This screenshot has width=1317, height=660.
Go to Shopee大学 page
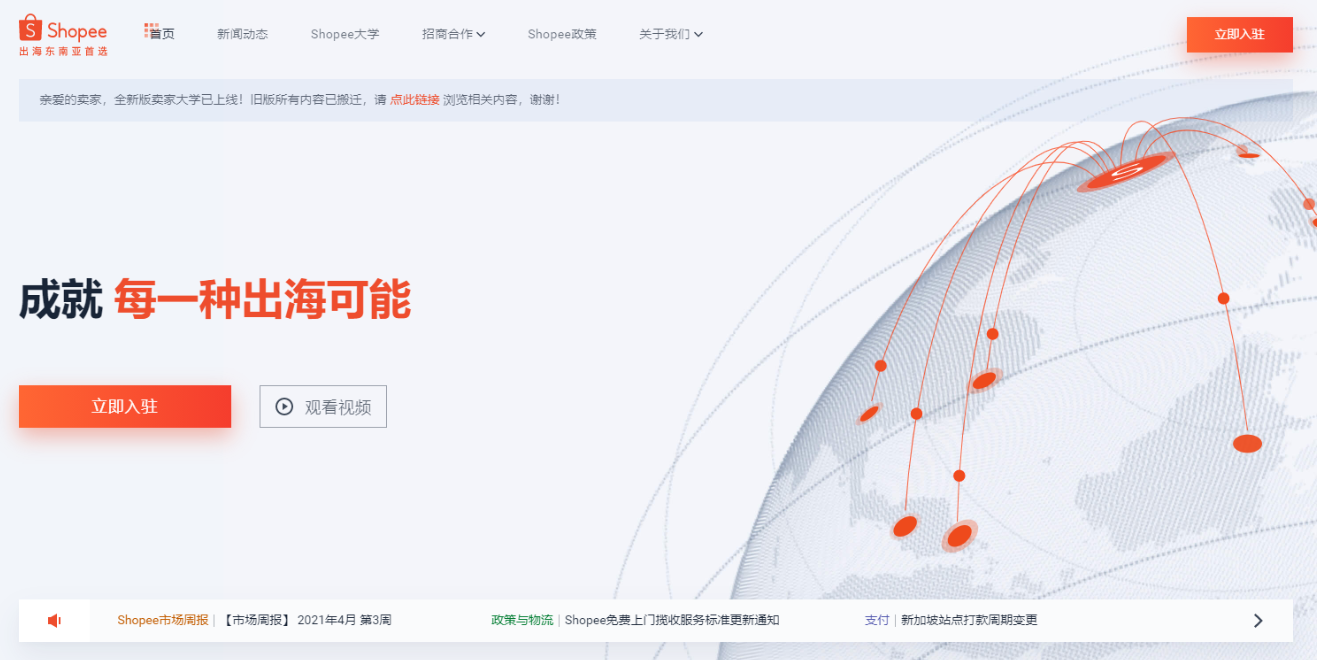(x=345, y=34)
